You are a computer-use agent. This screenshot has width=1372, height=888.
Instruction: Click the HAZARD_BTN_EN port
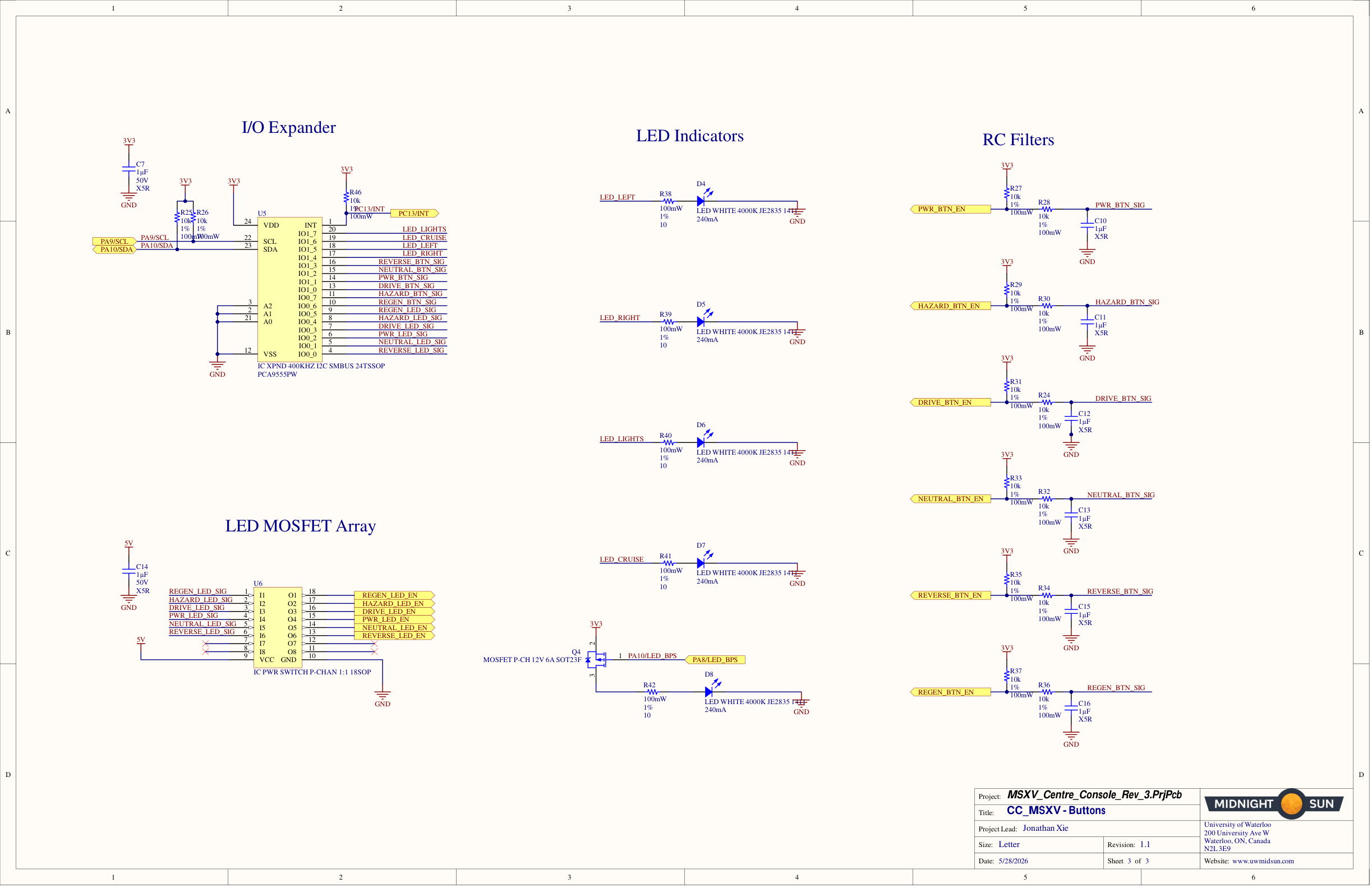point(950,306)
